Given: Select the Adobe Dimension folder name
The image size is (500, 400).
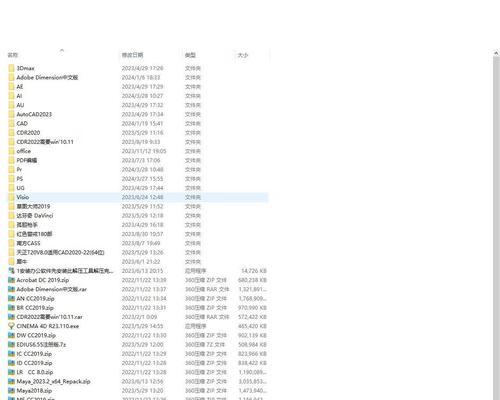Looking at the screenshot, I should [x=47, y=78].
